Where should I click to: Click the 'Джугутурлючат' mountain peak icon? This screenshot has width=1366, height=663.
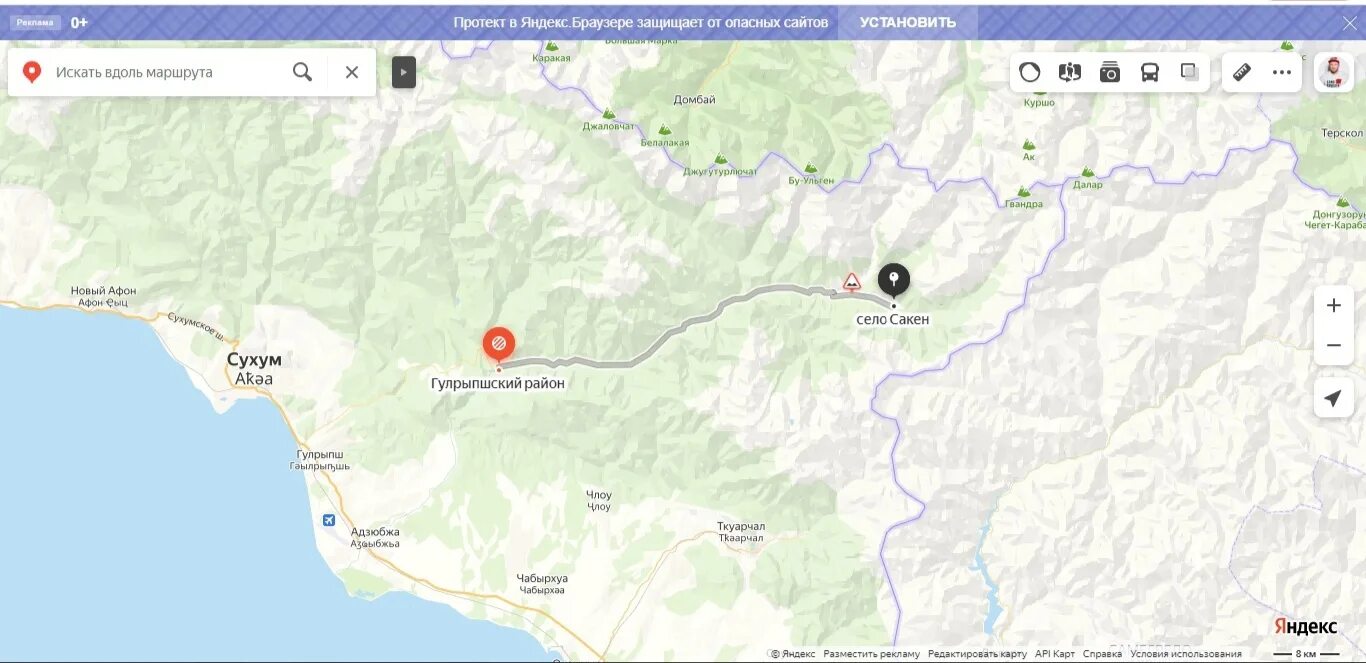pos(720,159)
